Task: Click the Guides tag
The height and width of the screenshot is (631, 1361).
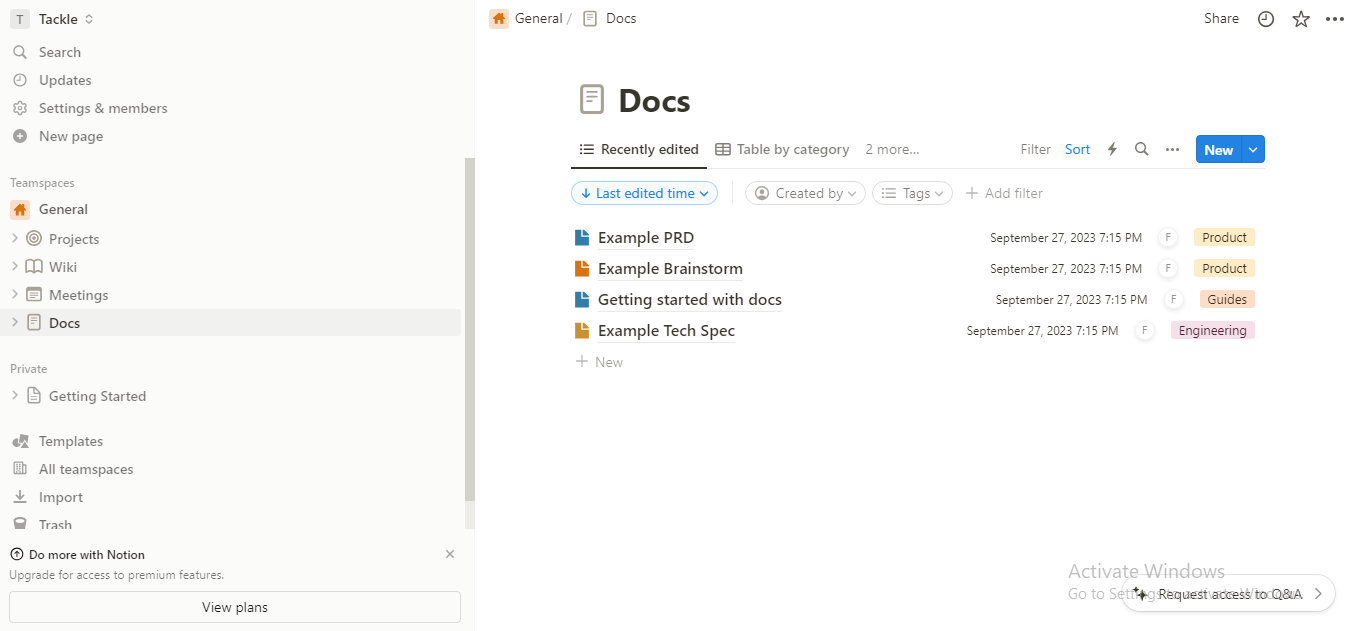Action: click(1227, 300)
